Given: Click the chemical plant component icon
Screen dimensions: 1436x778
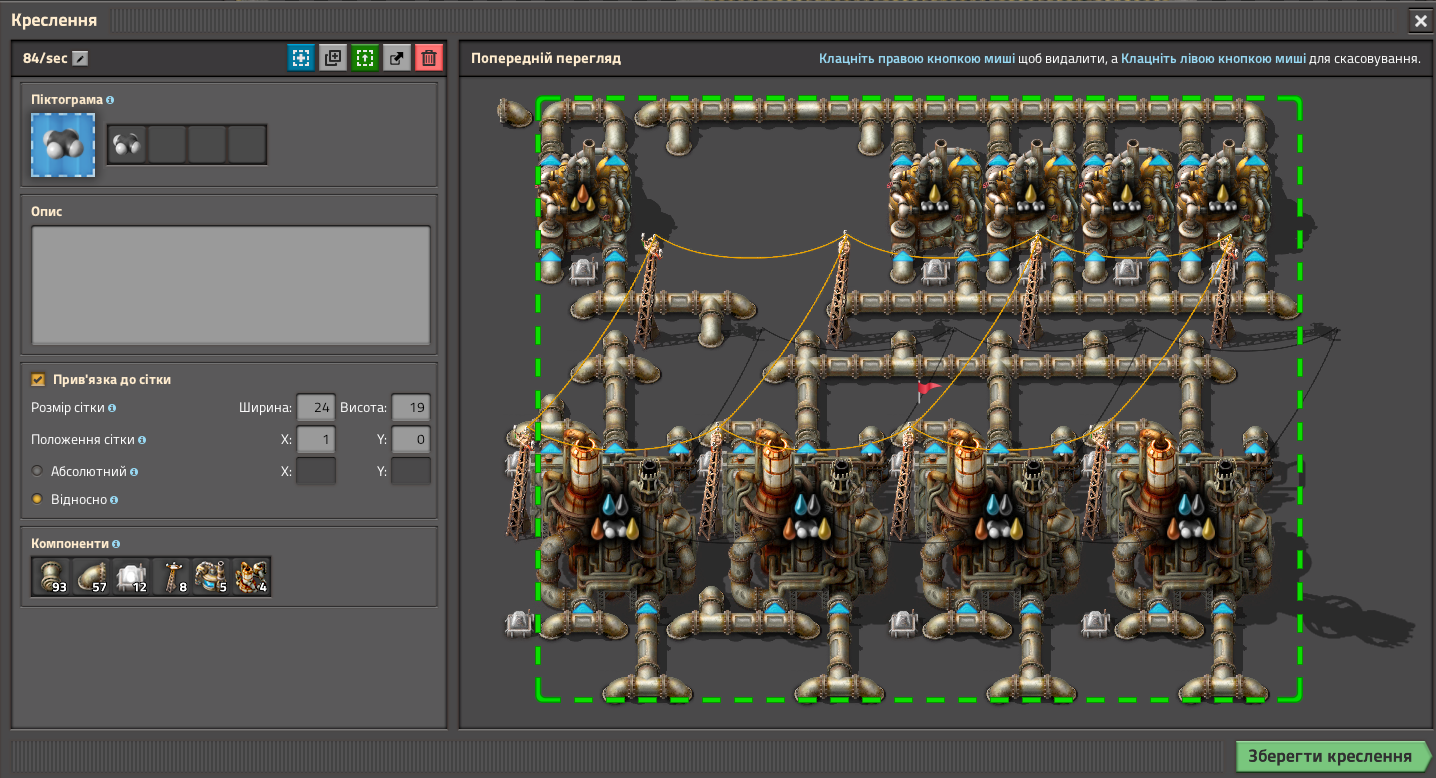Looking at the screenshot, I should (x=211, y=577).
